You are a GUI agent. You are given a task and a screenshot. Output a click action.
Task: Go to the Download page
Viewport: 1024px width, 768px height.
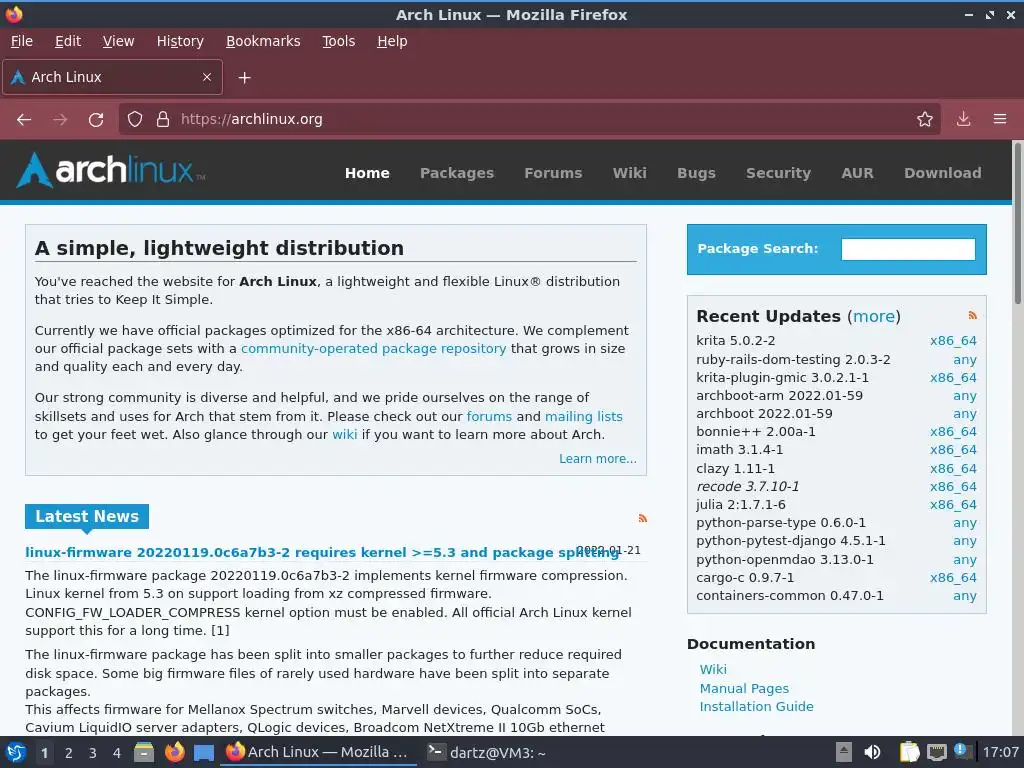pyautogui.click(x=942, y=173)
